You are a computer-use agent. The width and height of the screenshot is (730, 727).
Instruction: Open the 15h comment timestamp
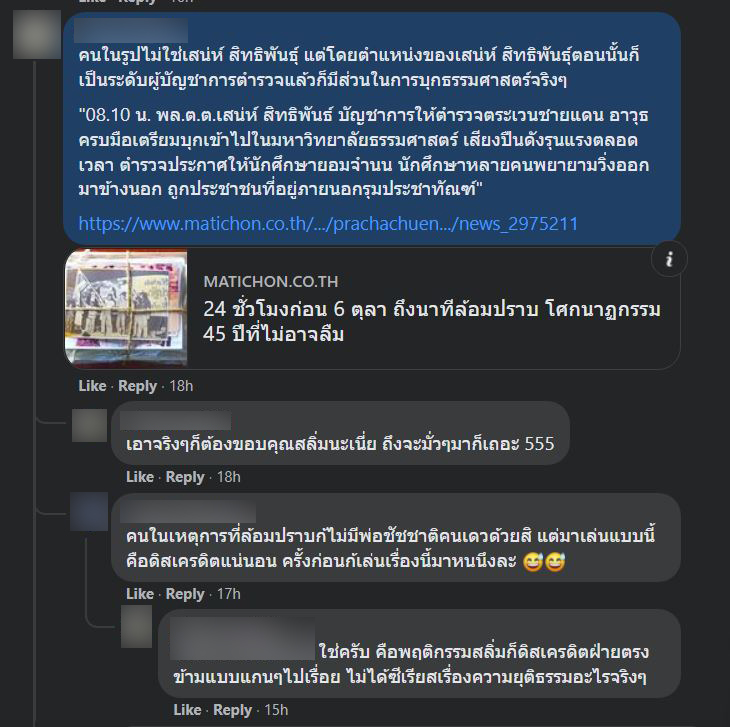[276, 710]
